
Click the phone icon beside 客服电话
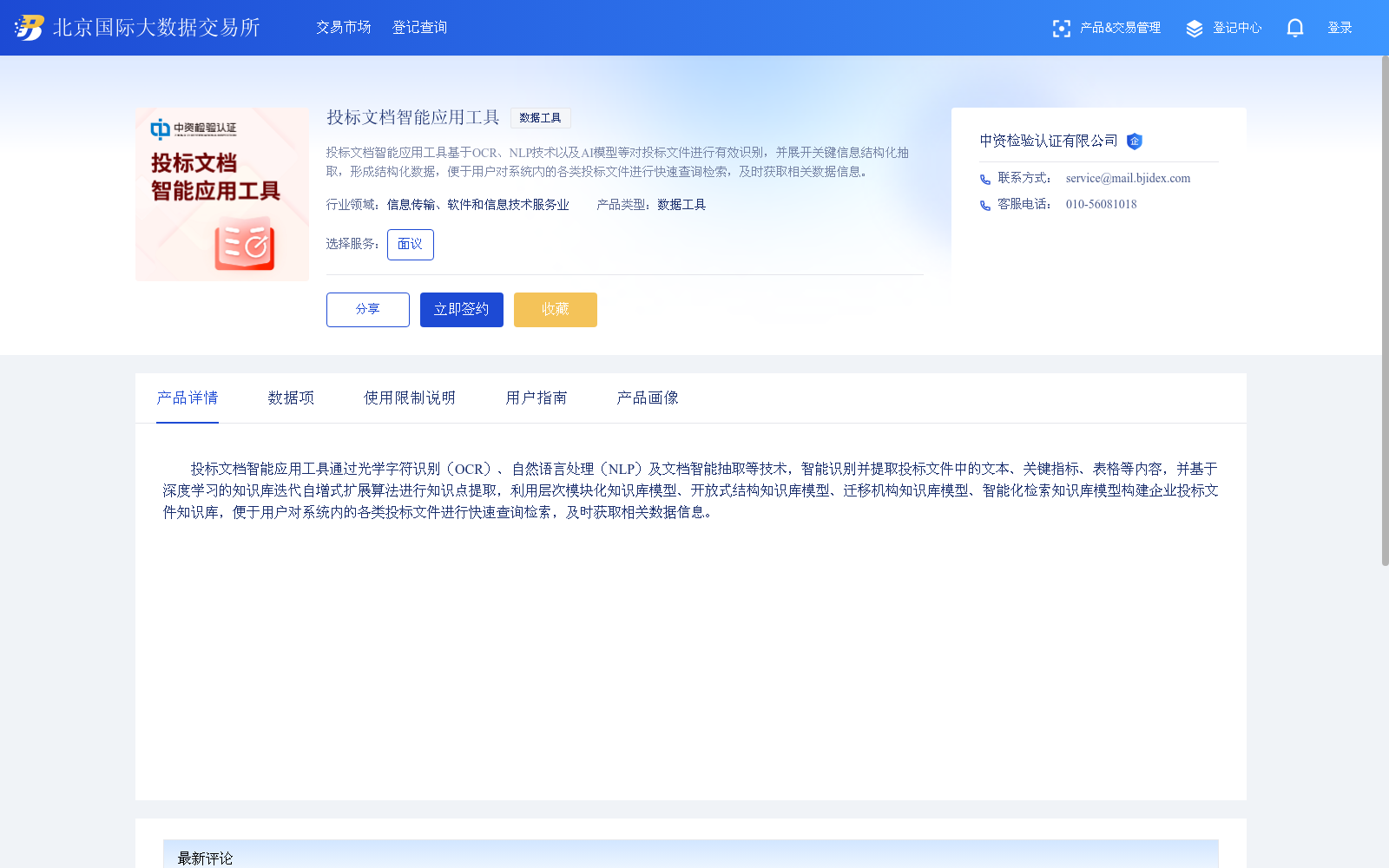tap(985, 206)
